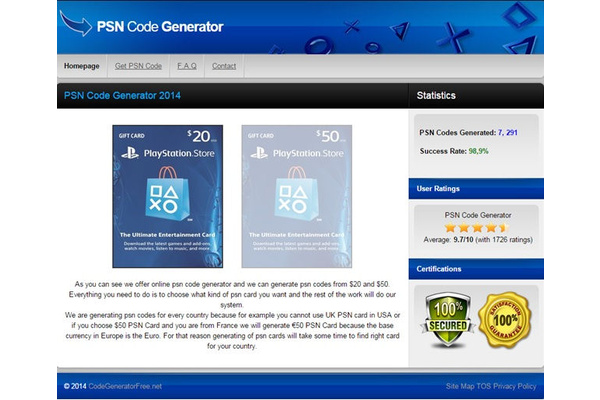Click the star rating icons

[477, 228]
